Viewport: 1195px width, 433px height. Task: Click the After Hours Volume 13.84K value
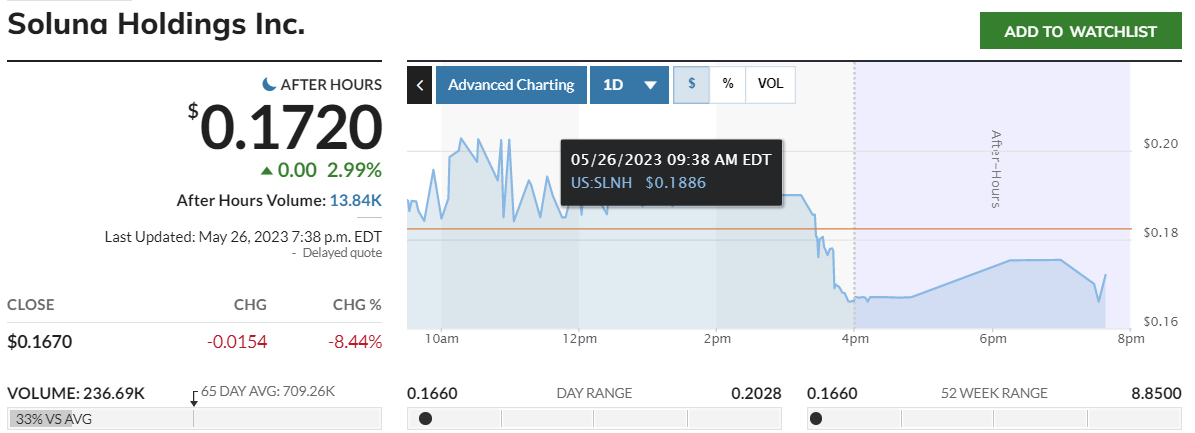coord(356,200)
